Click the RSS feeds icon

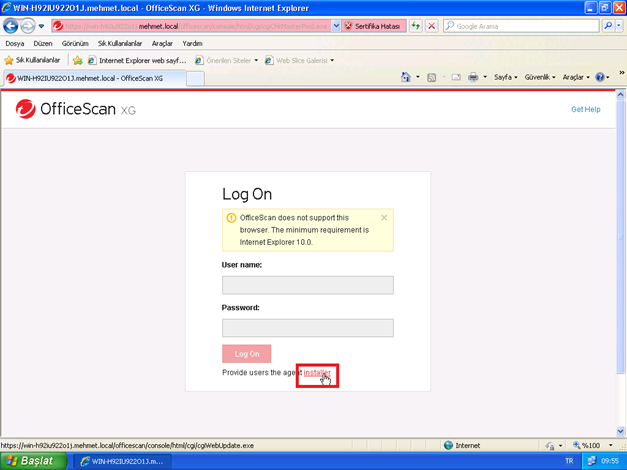click(x=431, y=77)
